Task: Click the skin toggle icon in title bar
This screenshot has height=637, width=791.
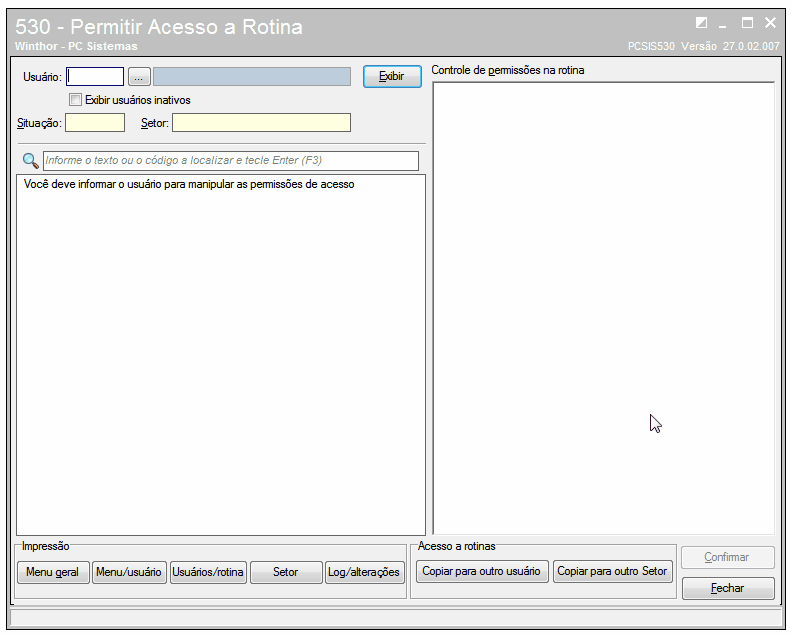Action: tap(701, 23)
